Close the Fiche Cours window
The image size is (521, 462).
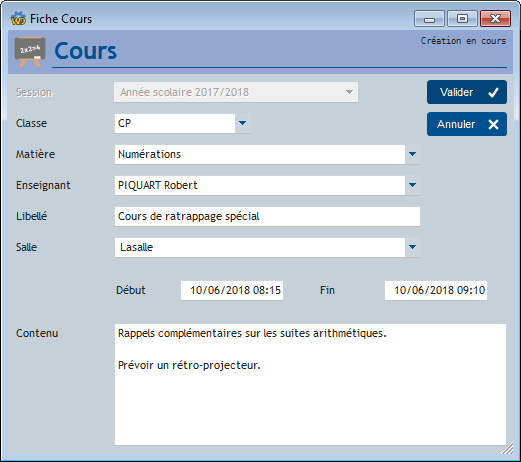495,18
